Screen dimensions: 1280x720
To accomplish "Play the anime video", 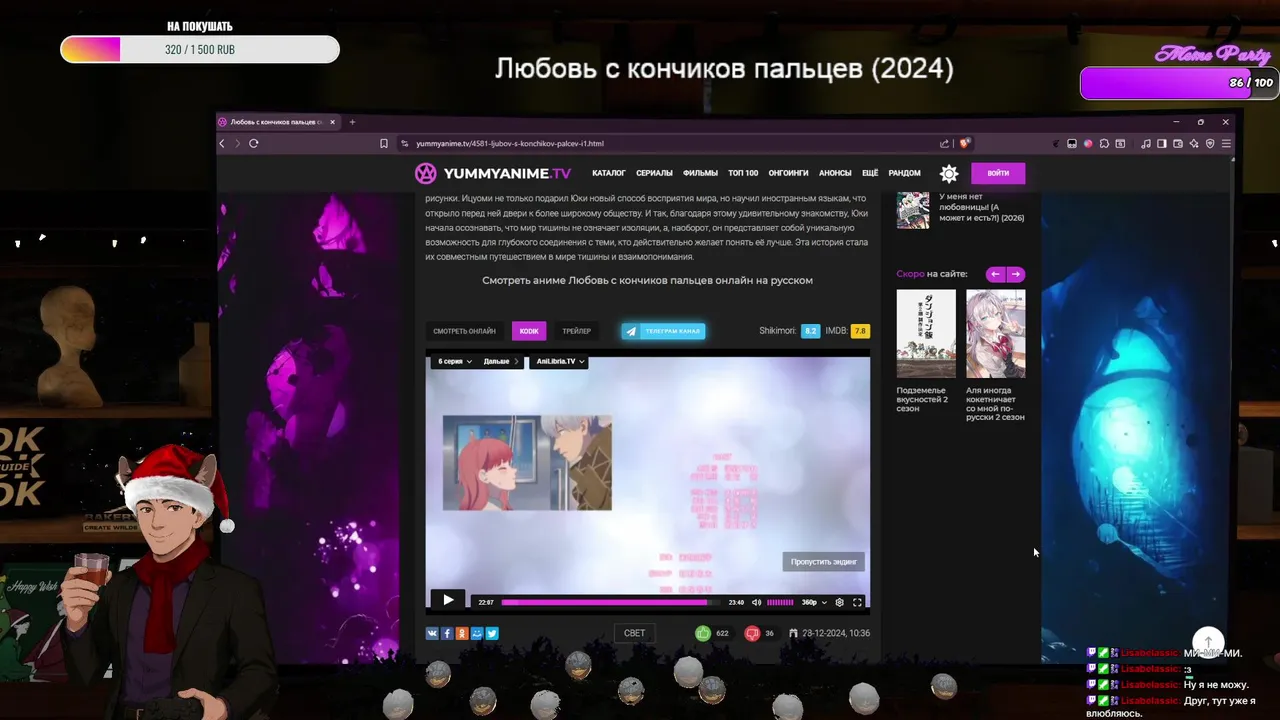I will [x=448, y=600].
